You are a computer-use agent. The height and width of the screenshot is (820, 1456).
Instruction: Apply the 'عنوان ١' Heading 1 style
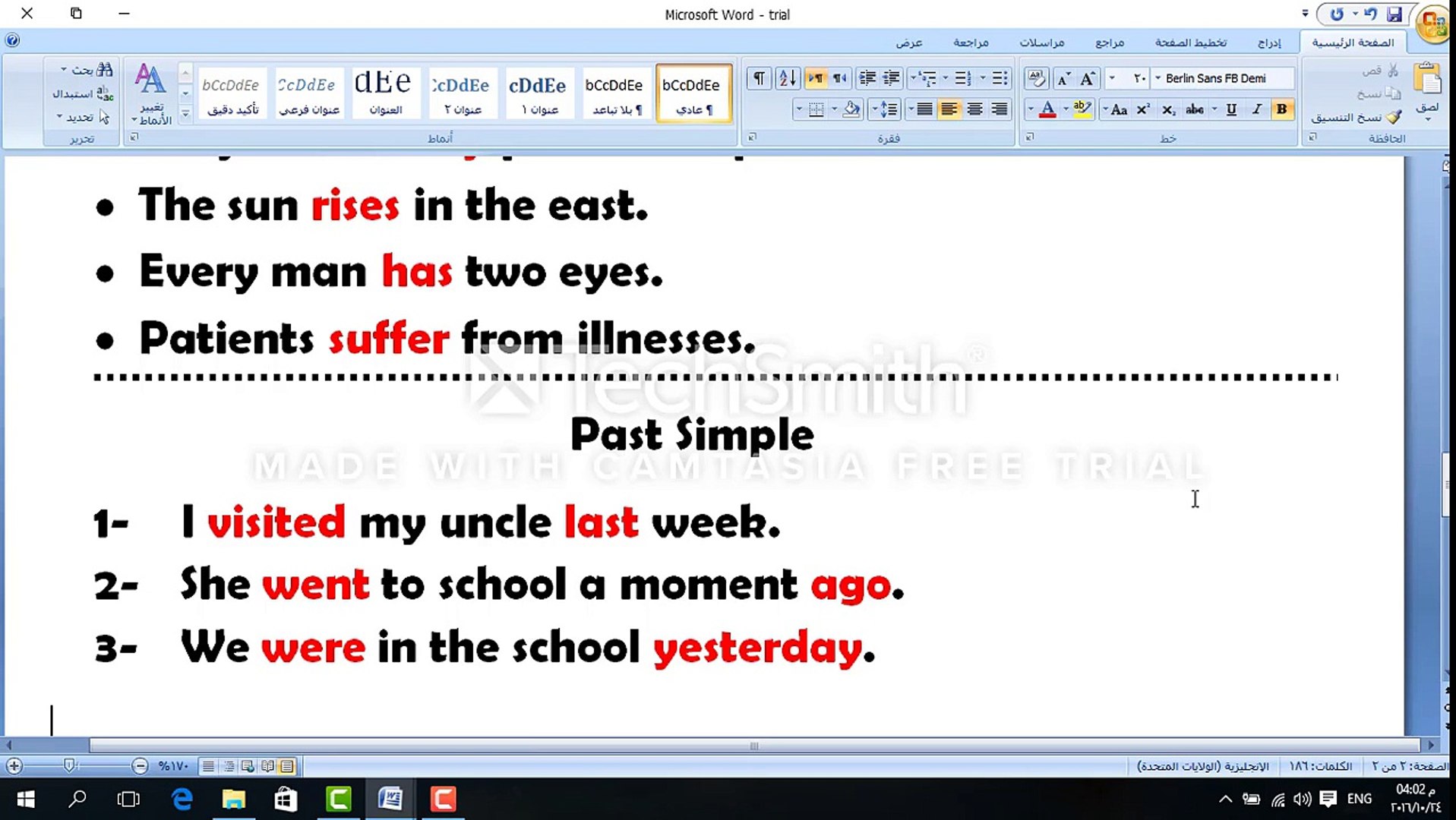click(x=538, y=93)
